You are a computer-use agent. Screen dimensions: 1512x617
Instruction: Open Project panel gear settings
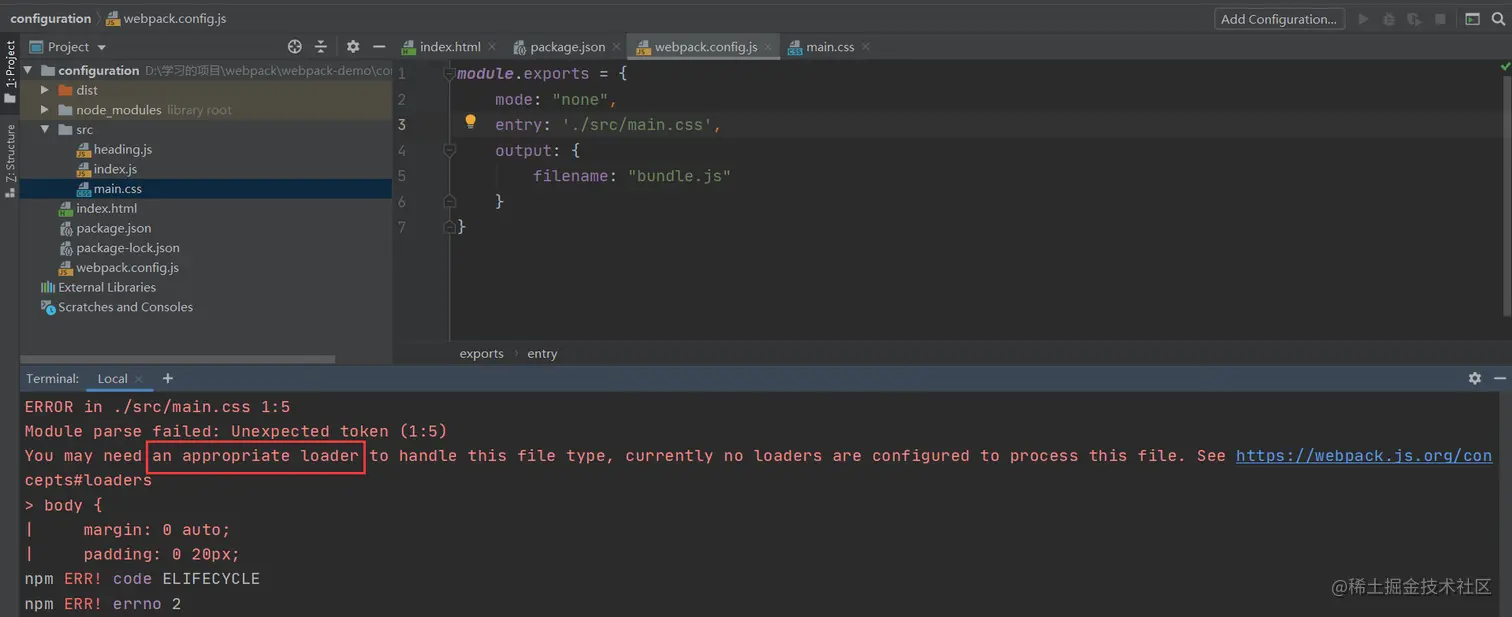(x=353, y=47)
